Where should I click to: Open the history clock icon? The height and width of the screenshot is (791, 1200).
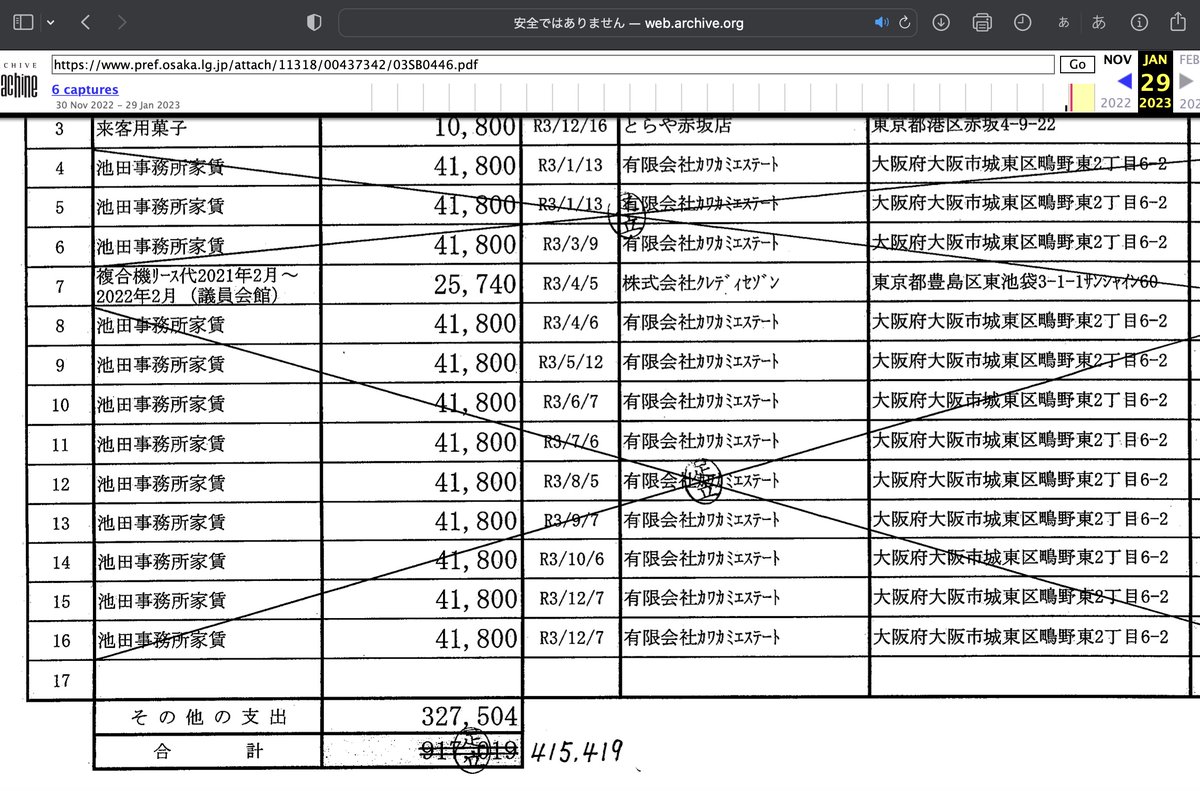[x=1022, y=22]
